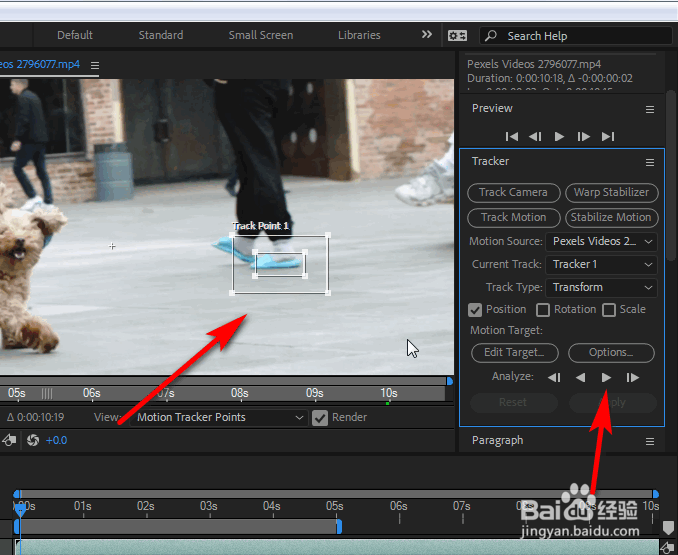This screenshot has width=678, height=555.
Task: Expand the workspace overflow chevrons
Action: pyautogui.click(x=427, y=35)
